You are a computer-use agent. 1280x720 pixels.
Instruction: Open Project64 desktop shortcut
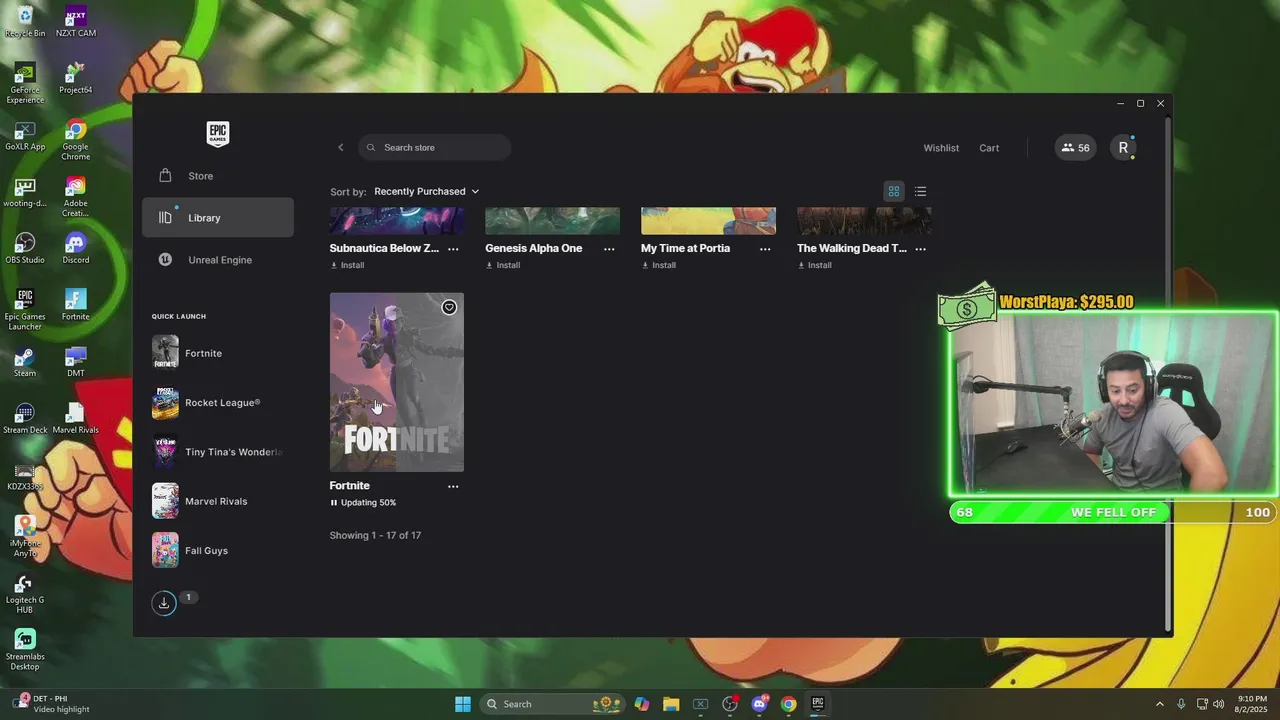pos(76,79)
